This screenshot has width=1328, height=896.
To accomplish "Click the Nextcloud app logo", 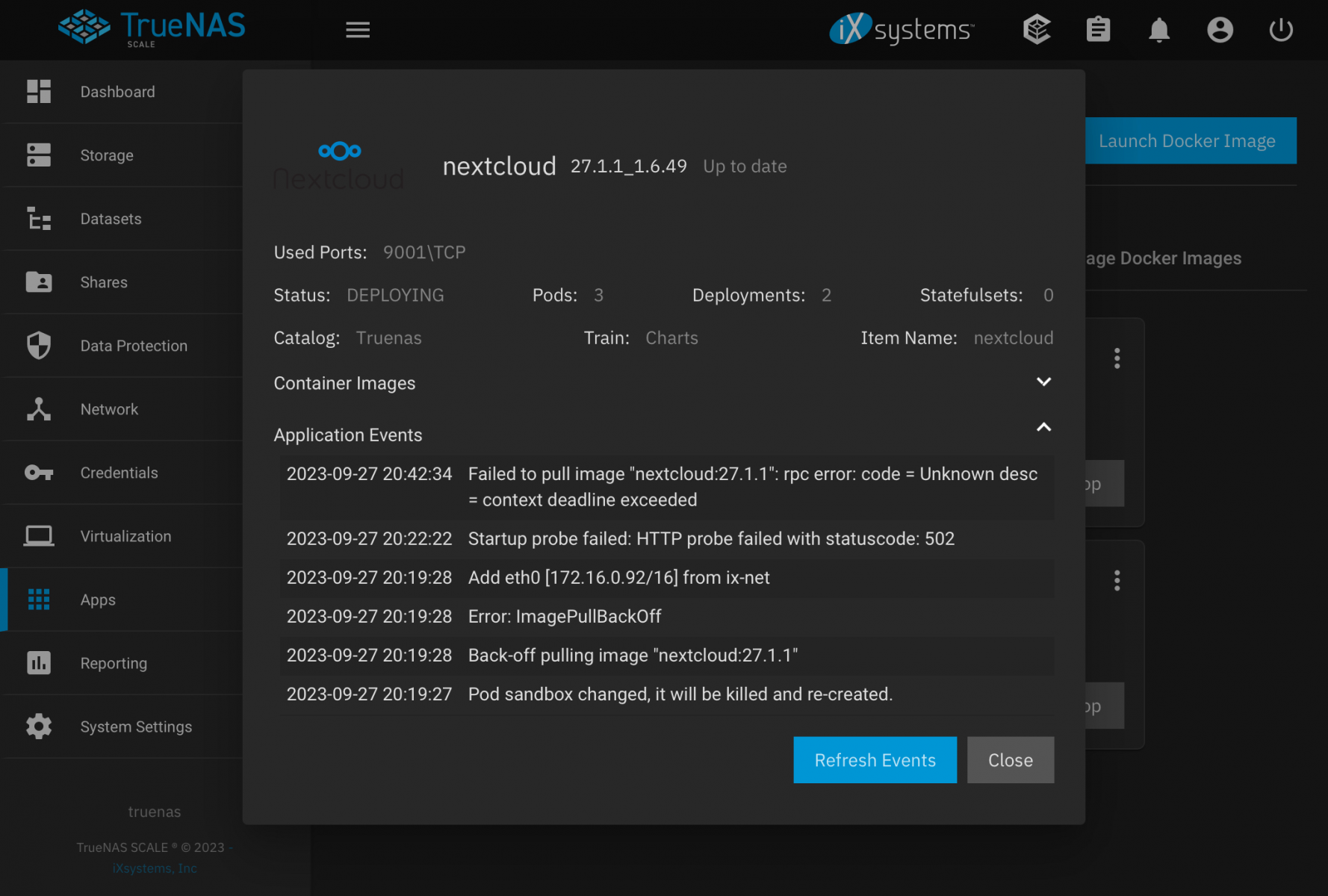I will pyautogui.click(x=339, y=166).
